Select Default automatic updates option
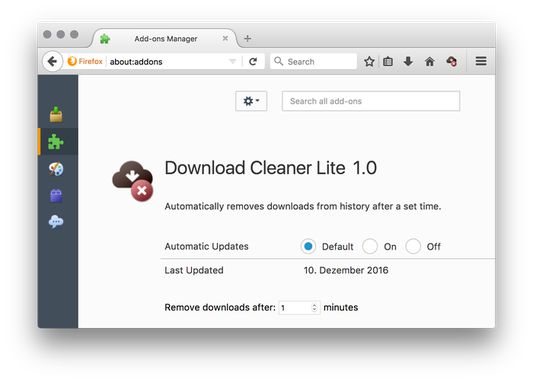 [x=308, y=246]
